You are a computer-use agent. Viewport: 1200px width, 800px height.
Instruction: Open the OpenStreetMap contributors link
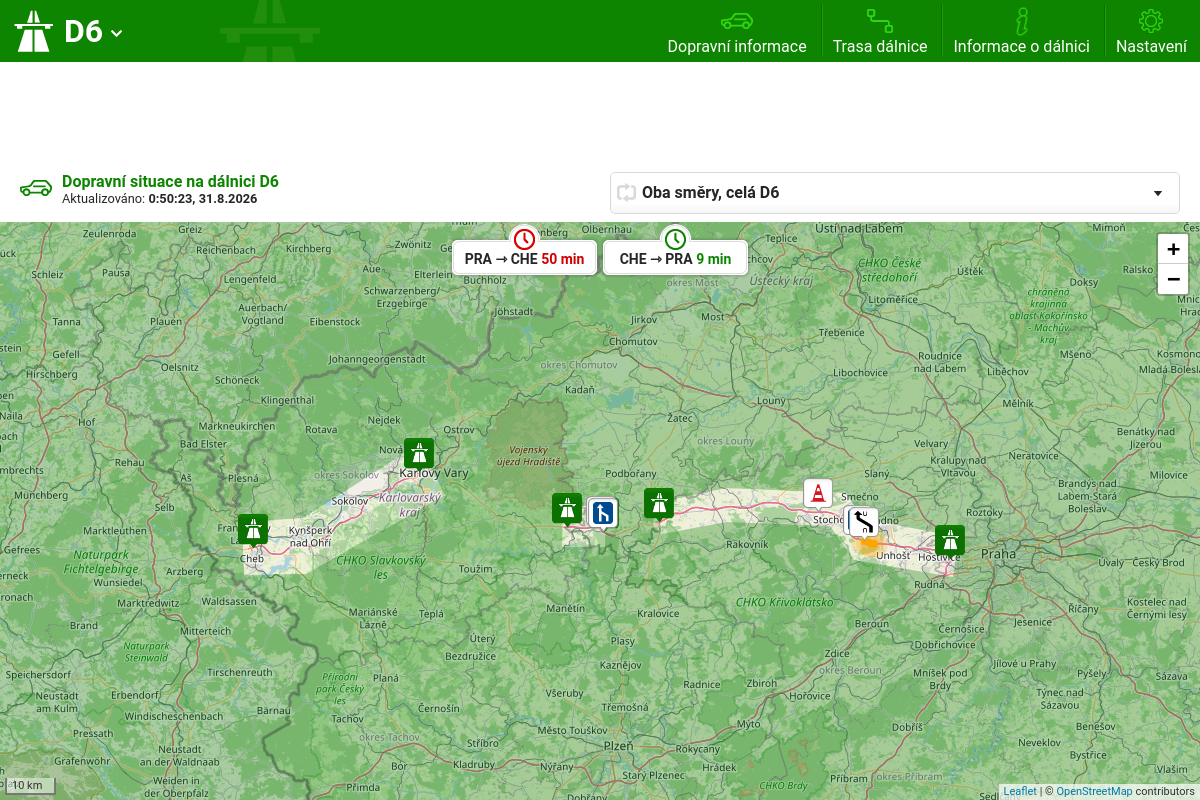1094,791
